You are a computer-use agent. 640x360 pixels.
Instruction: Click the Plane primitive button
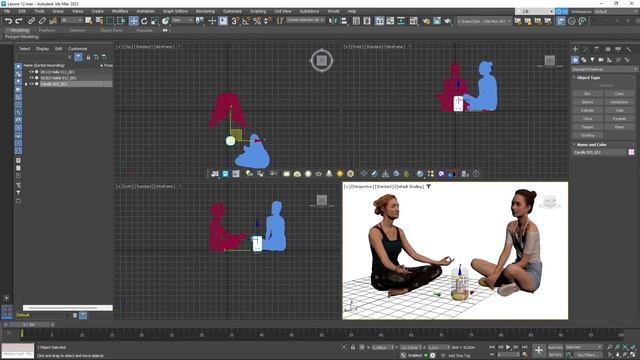point(619,127)
